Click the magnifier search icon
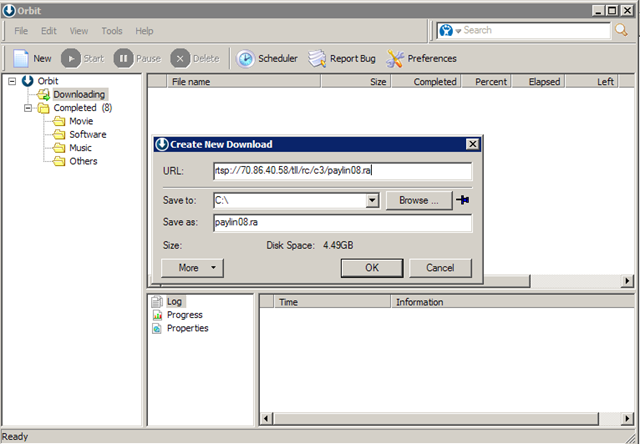The height and width of the screenshot is (444, 640). click(x=621, y=30)
